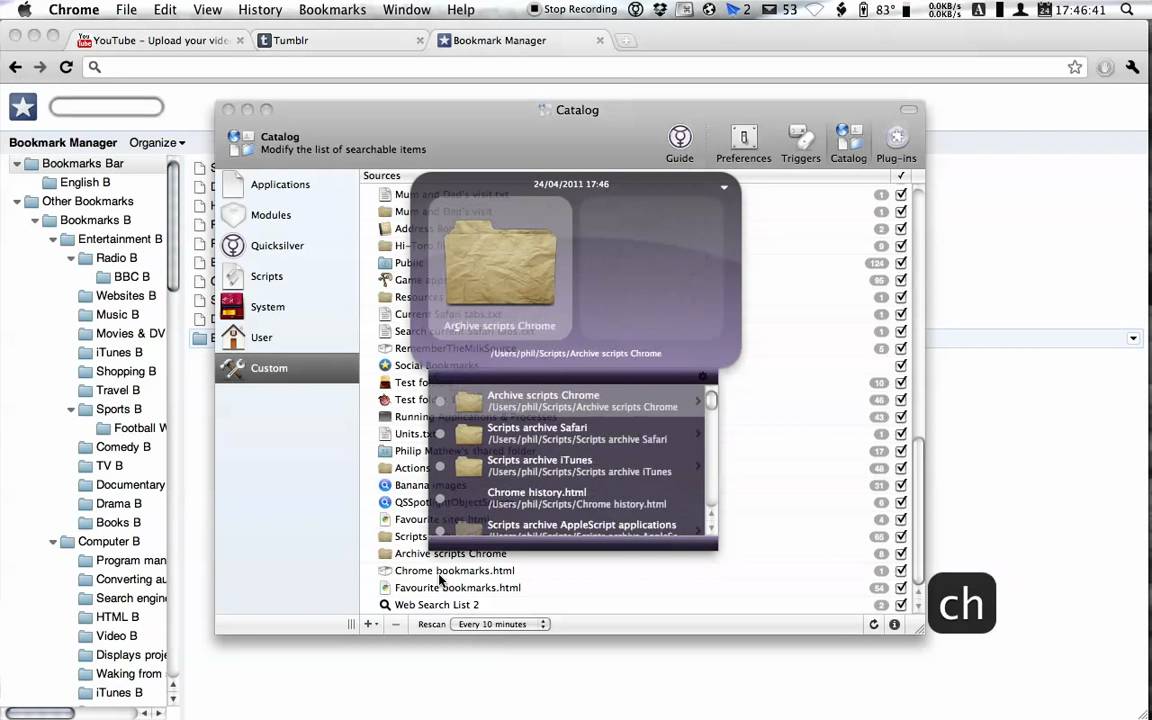Uncheck Chrome bookmarks.html source checkbox

point(901,570)
